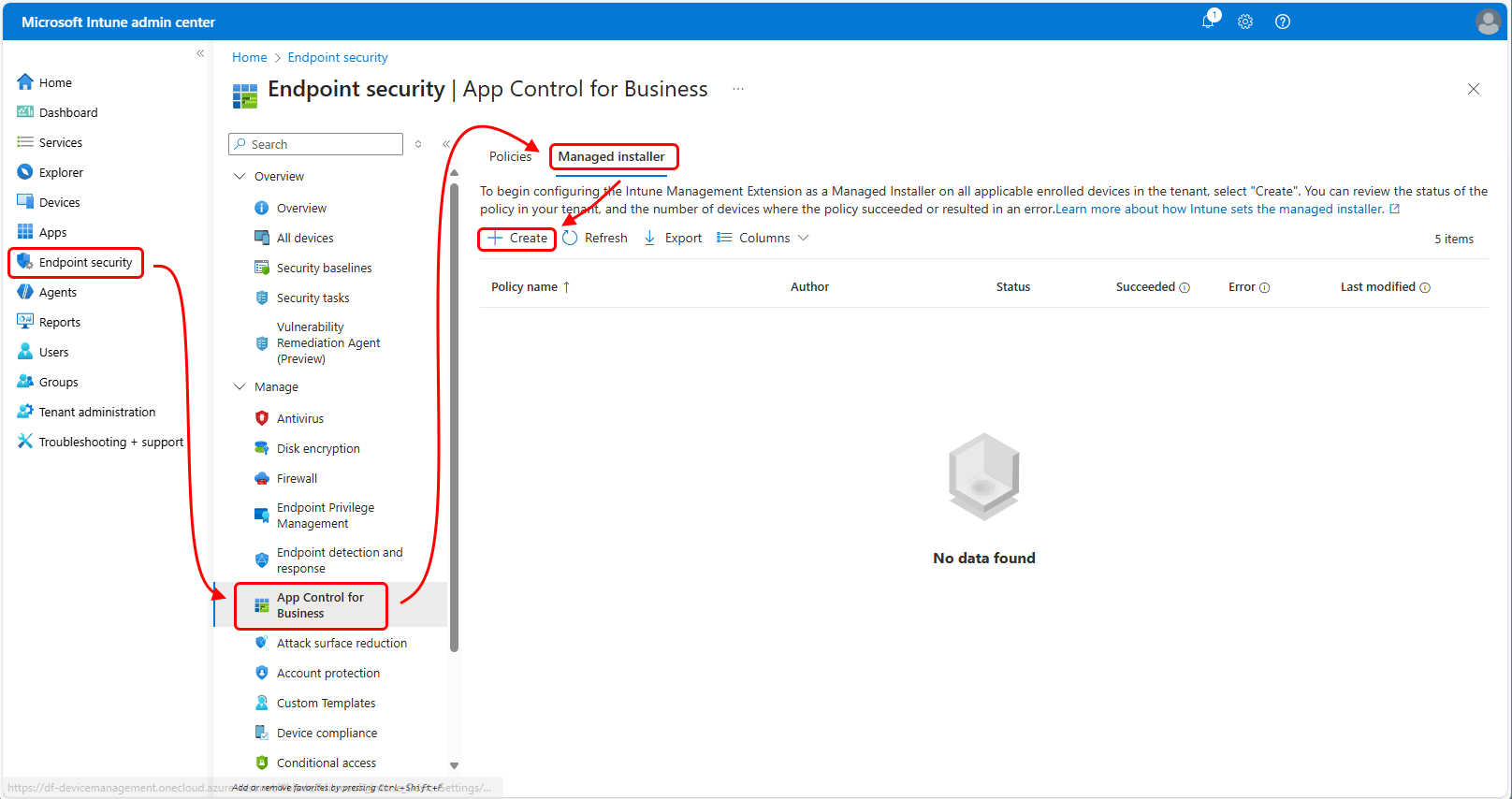
Task: Open the Columns dropdown
Action: (x=763, y=239)
